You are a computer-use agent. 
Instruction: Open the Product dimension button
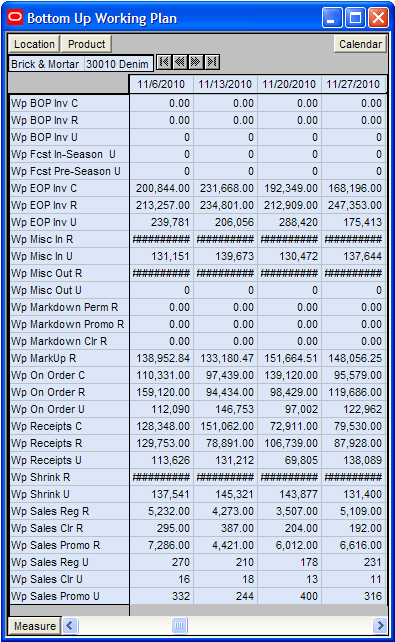tap(86, 44)
